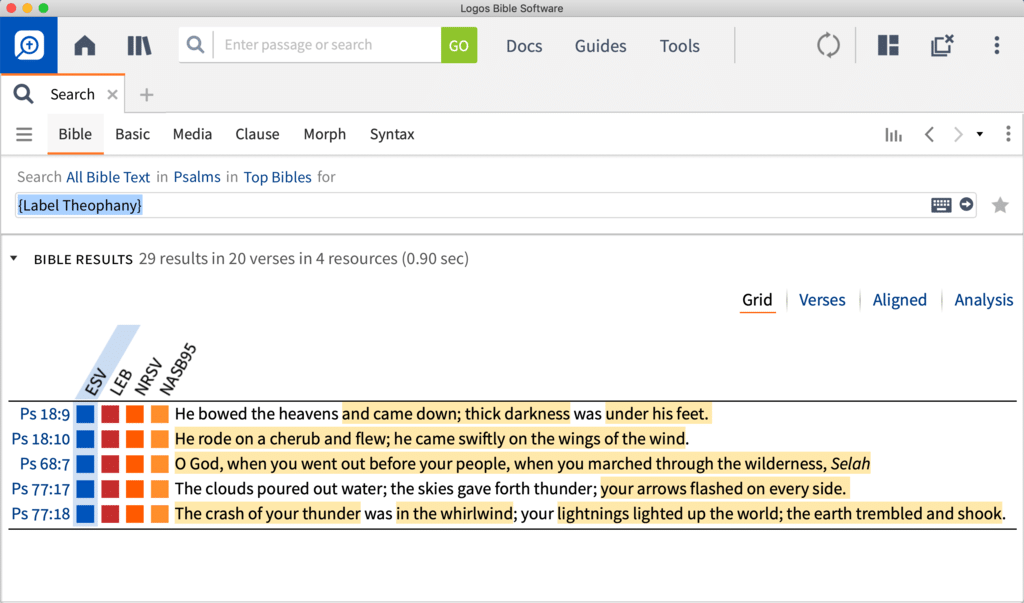Click the sync refresh icon
Screen dimensions: 1024x603
coord(828,45)
